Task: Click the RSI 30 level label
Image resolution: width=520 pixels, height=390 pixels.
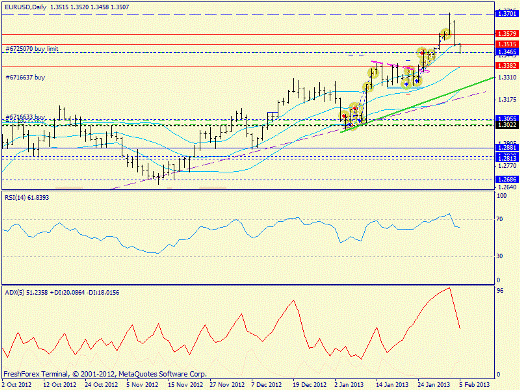Action: (500, 256)
